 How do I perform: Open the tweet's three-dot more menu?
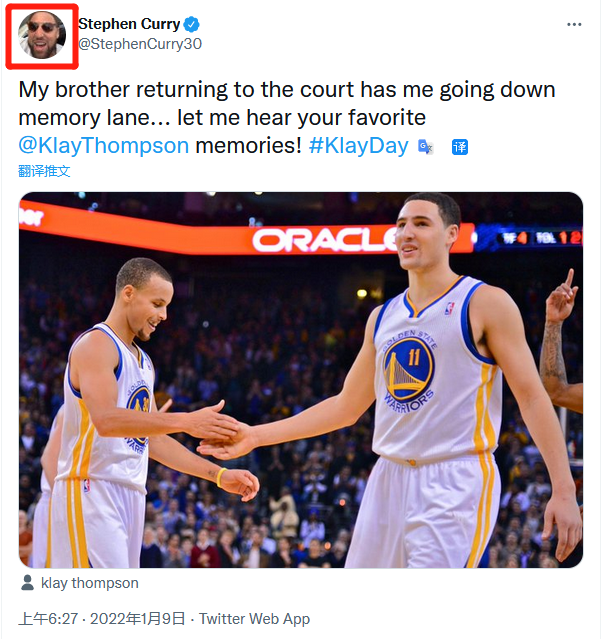(573, 24)
